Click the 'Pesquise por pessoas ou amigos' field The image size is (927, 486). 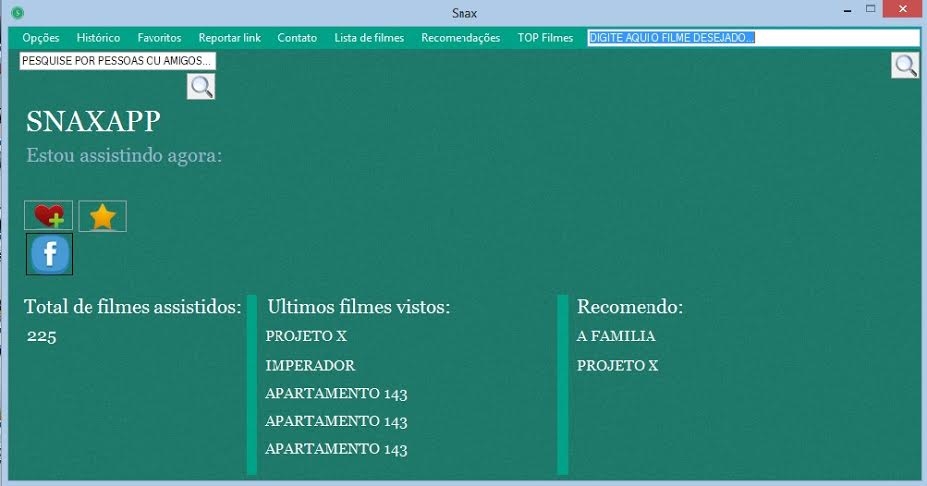click(117, 61)
